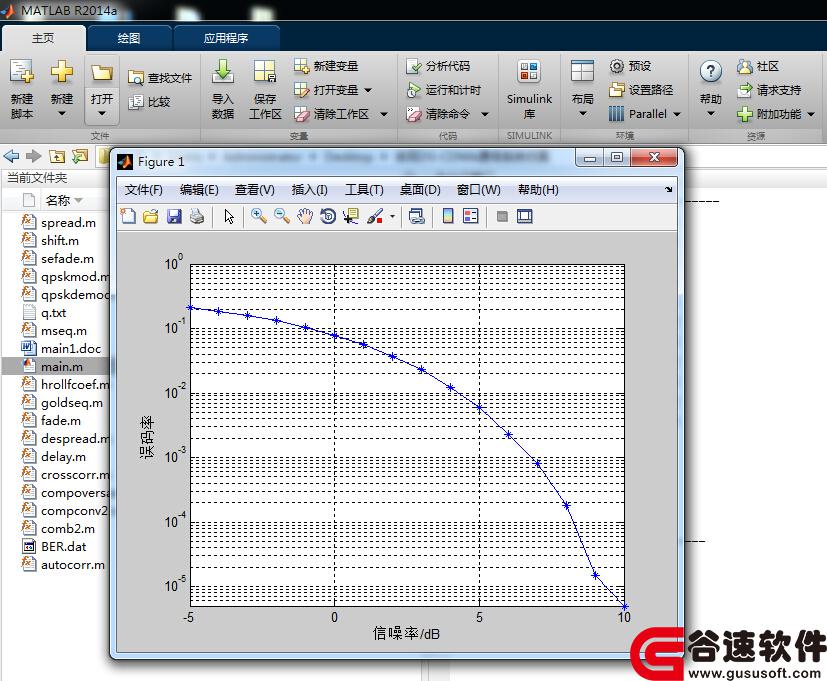Image resolution: width=827 pixels, height=681 pixels.
Task: Toggle Insert Colorbar in Figure toolbar
Action: (448, 216)
